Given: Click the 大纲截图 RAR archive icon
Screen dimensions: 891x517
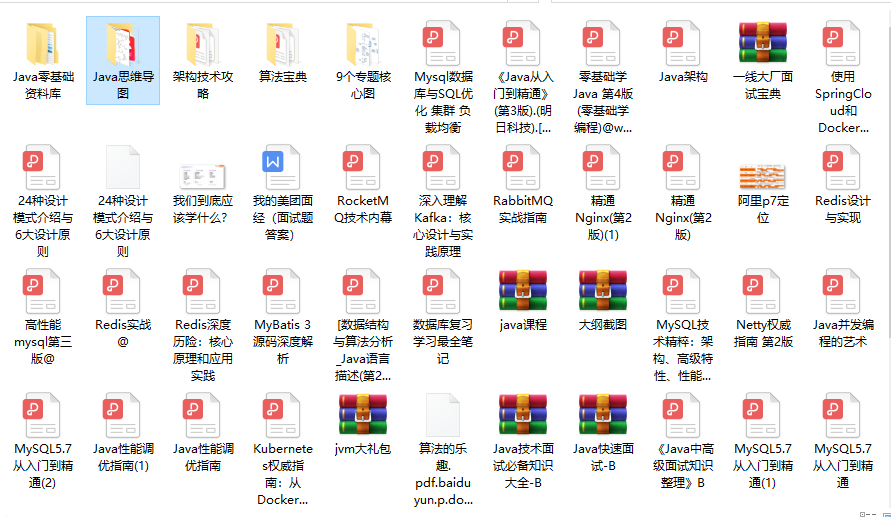Looking at the screenshot, I should click(603, 290).
